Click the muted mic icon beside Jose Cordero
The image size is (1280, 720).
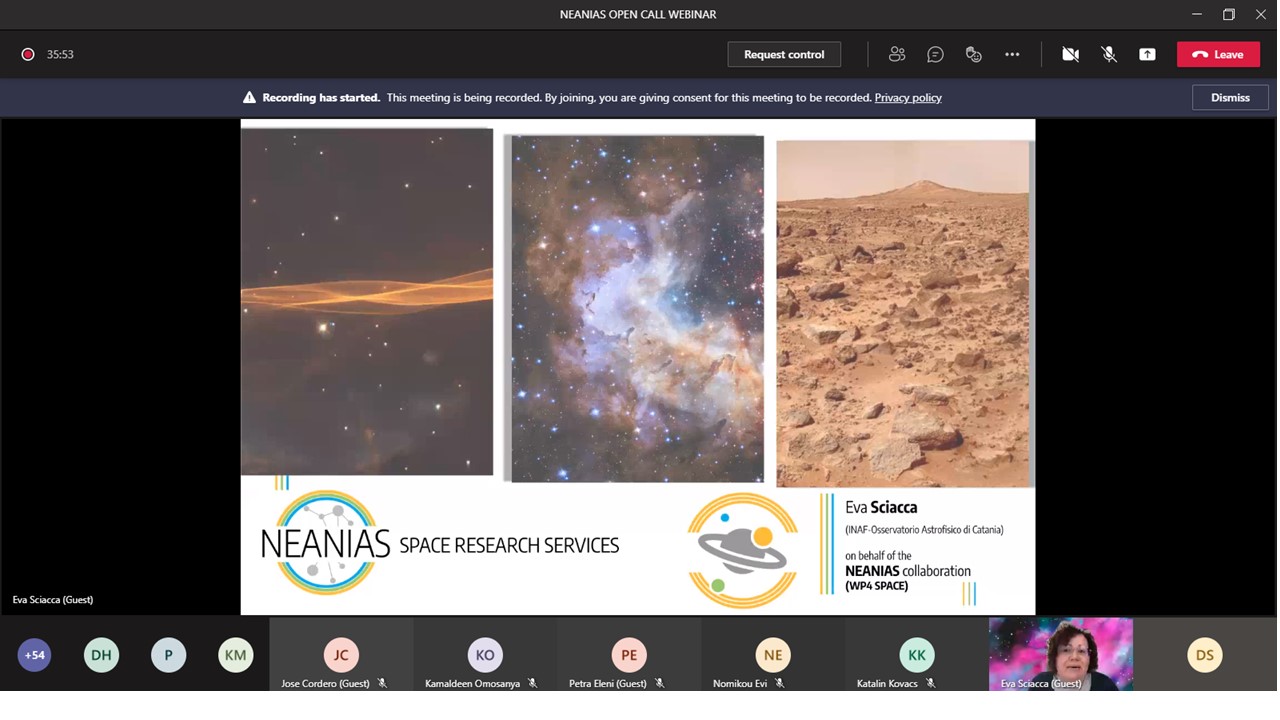(382, 684)
